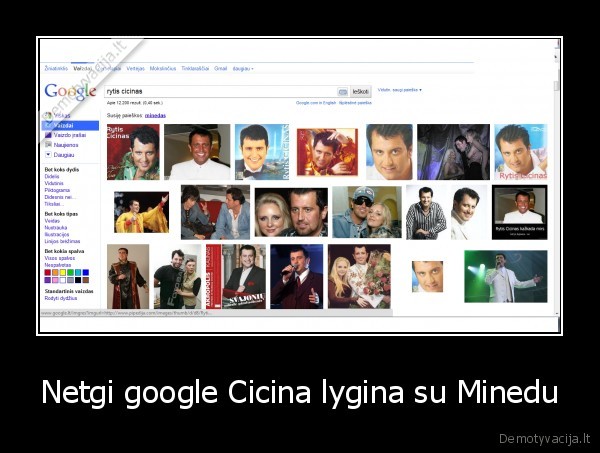Open the thumbnail with red 'Rytis Cicinas' text at bottom
Image resolution: width=600 pixels, height=453 pixels.
pos(521,152)
